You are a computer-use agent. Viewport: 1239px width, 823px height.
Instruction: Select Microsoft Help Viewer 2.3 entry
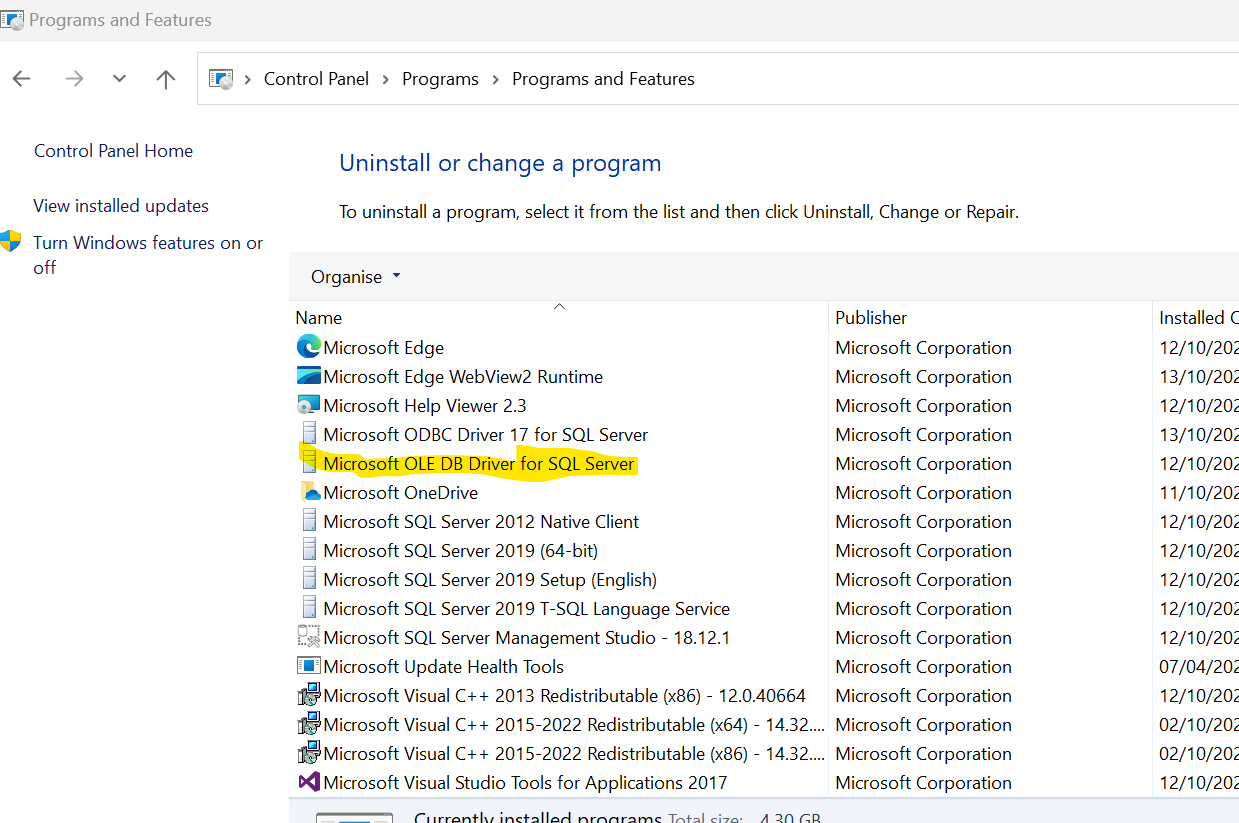point(425,406)
